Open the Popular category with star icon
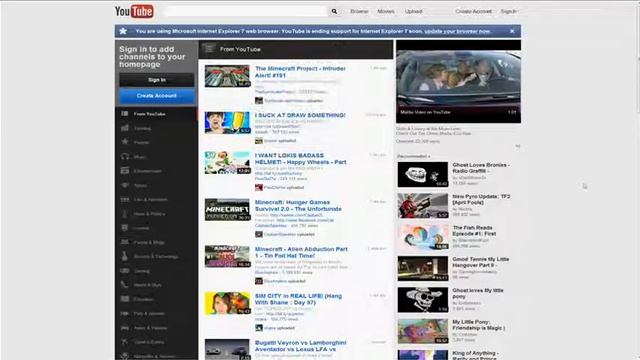Viewport: 640px width, 360px height. [156, 142]
